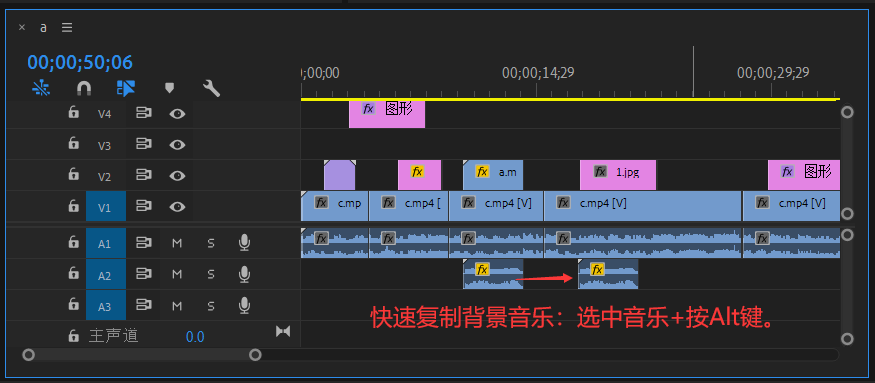Image resolution: width=875 pixels, height=383 pixels.
Task: Solo track A1
Action: 211,243
